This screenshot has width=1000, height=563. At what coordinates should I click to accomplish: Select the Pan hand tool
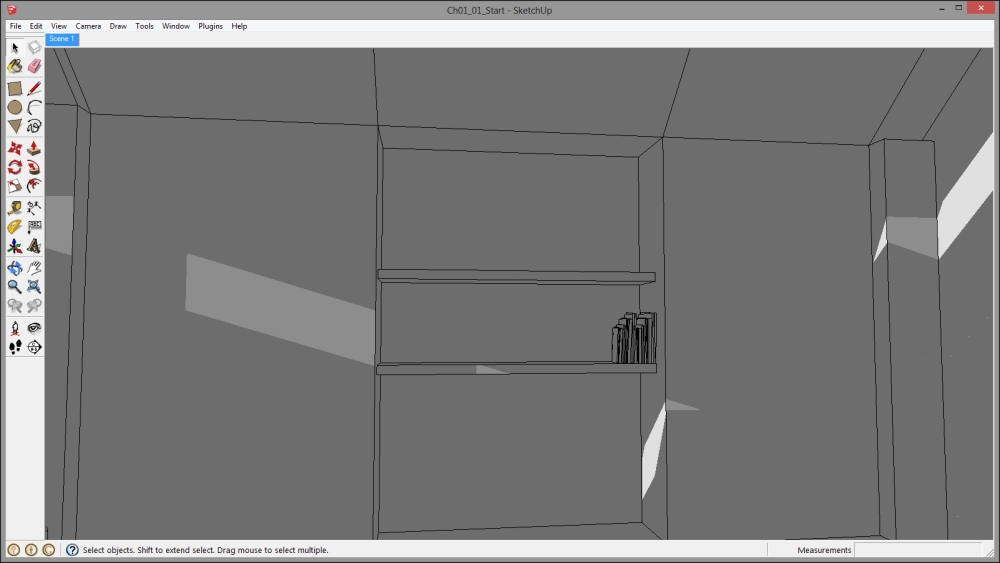pos(34,268)
